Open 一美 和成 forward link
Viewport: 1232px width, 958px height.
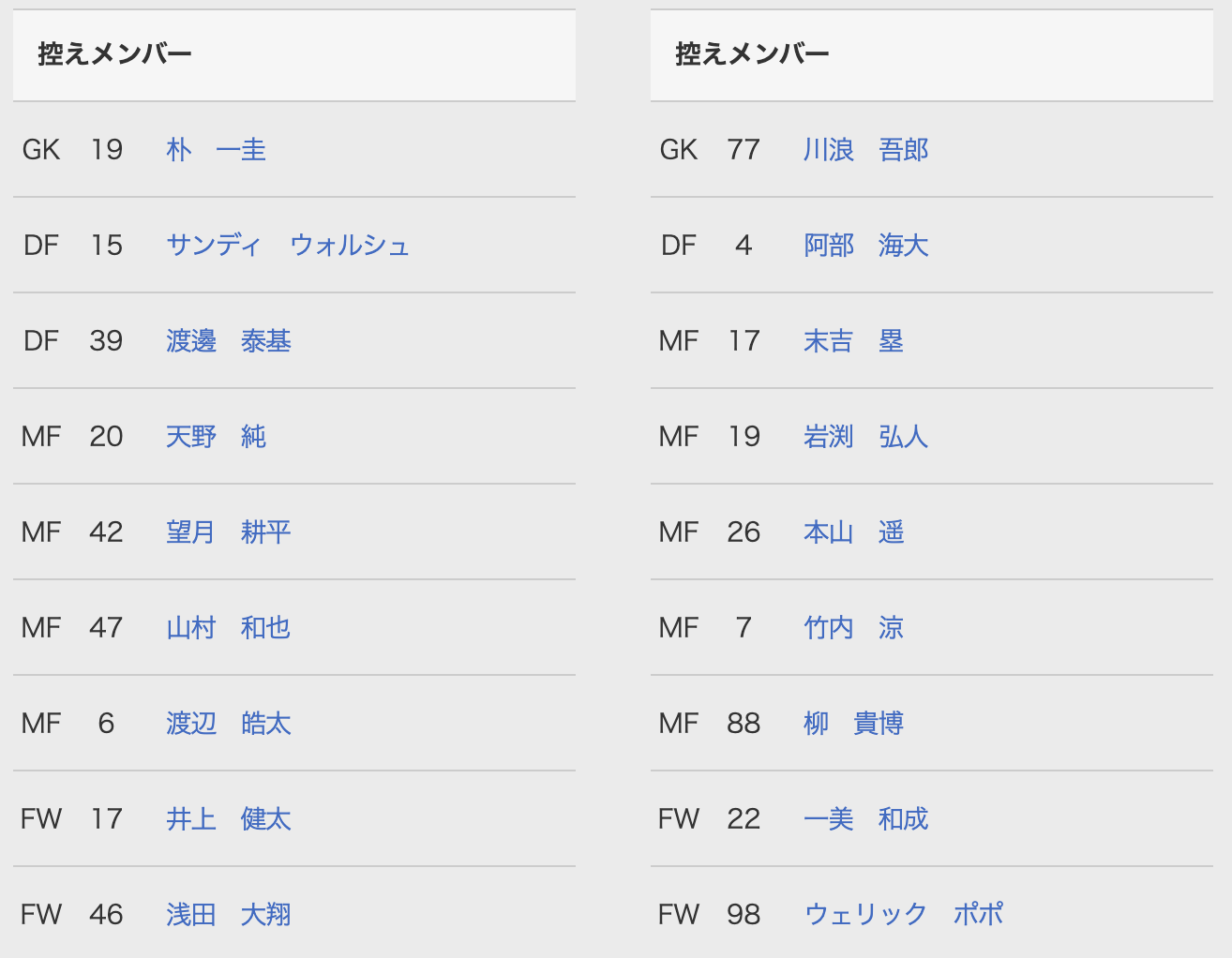click(x=865, y=819)
